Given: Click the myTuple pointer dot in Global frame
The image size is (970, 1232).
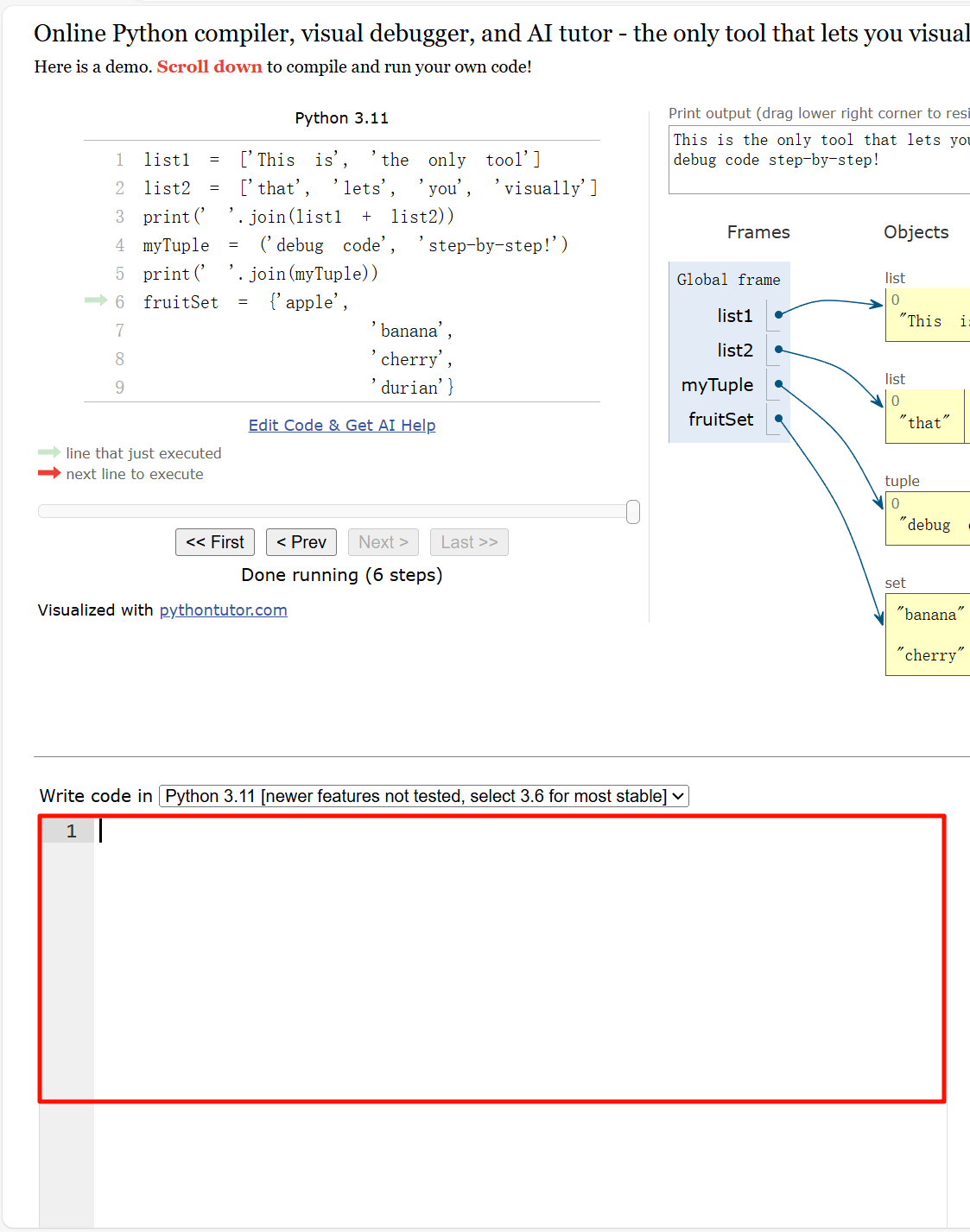Looking at the screenshot, I should [x=778, y=384].
